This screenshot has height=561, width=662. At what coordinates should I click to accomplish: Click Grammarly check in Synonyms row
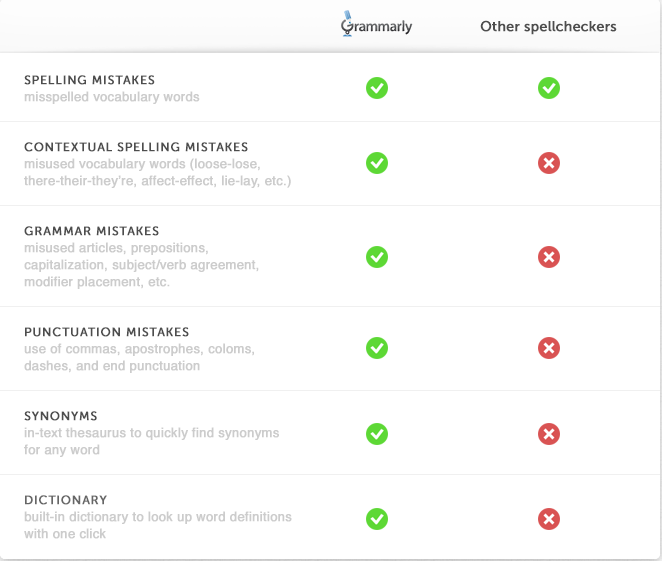(x=377, y=434)
